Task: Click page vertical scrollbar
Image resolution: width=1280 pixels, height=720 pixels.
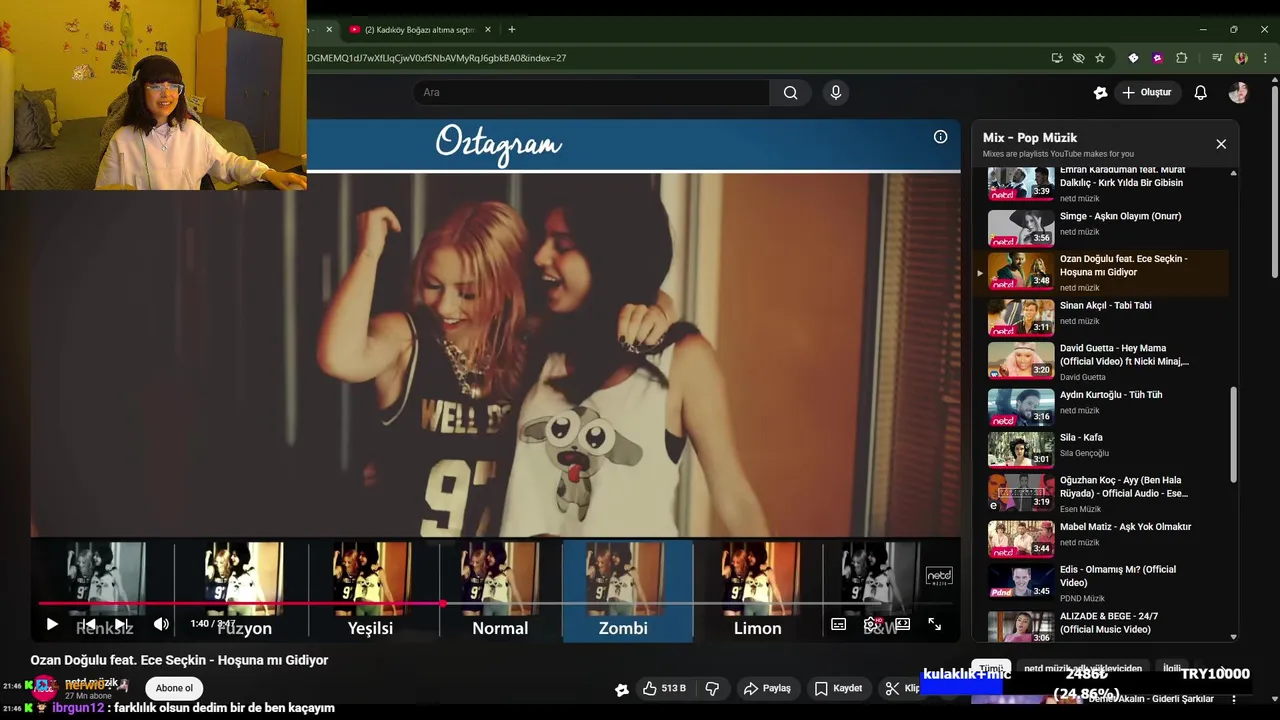Action: coord(1274,180)
